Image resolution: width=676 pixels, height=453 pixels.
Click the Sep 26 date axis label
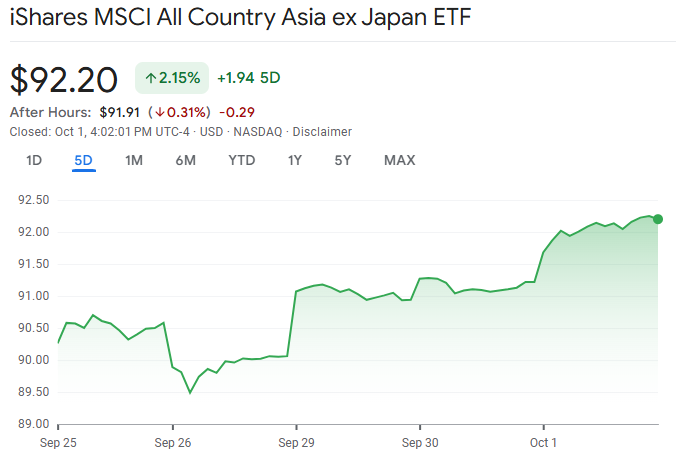point(173,441)
